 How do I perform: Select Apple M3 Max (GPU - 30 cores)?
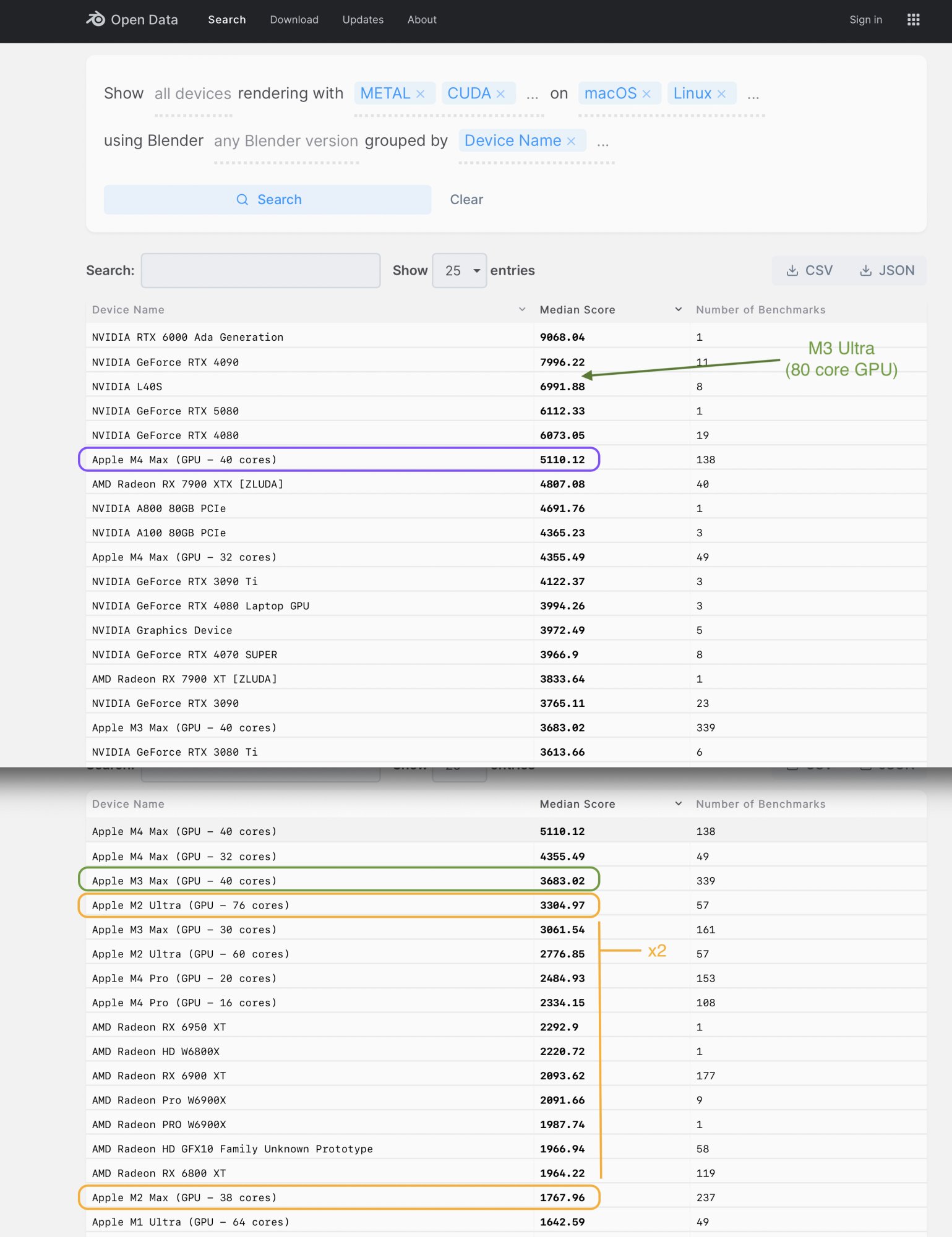(184, 930)
